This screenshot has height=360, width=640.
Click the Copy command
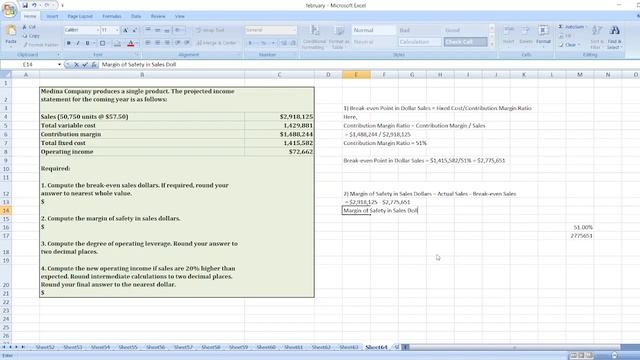pos(31,36)
